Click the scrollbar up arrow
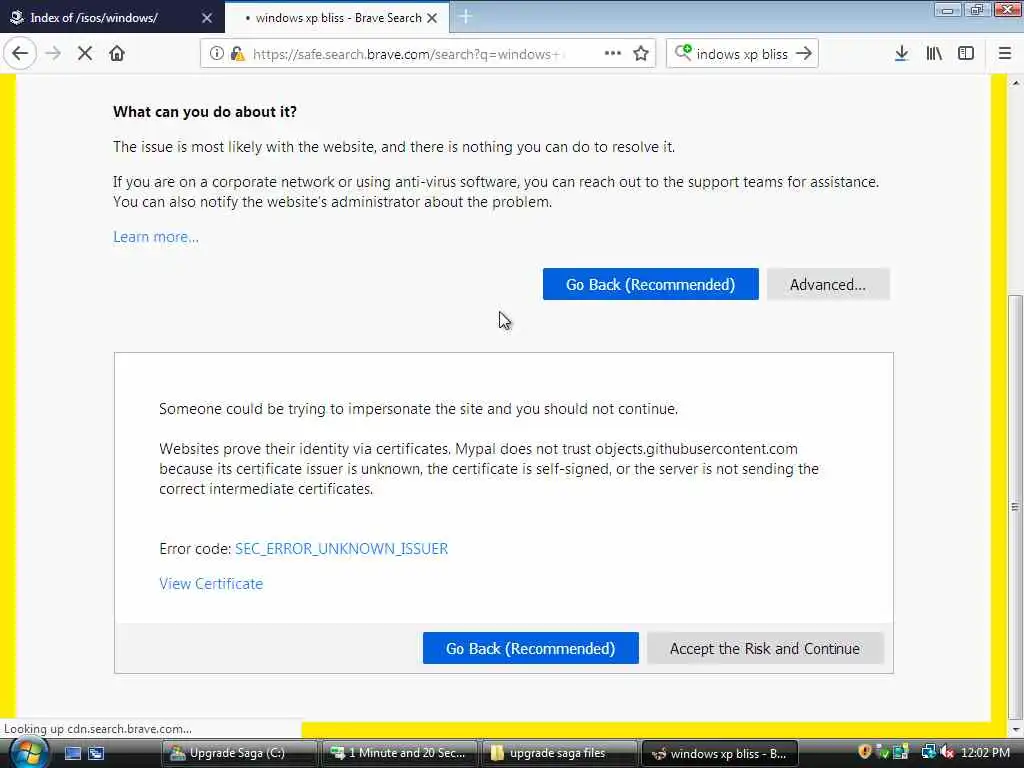The width and height of the screenshot is (1024, 768). pyautogui.click(x=1015, y=82)
